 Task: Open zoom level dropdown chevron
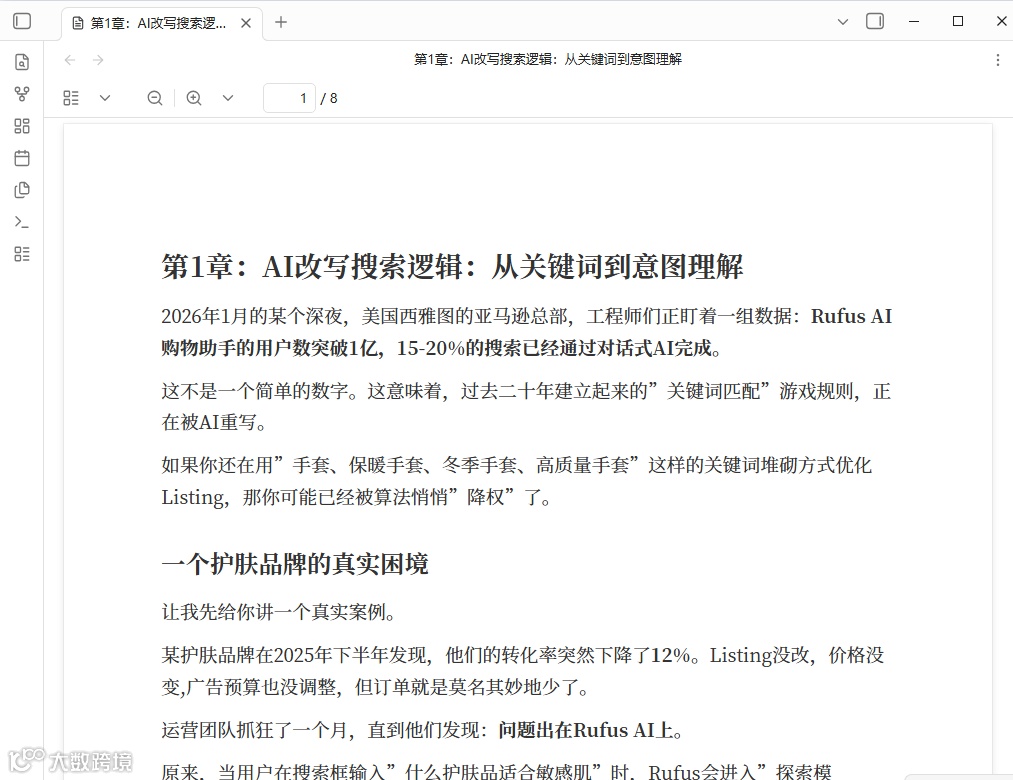click(227, 98)
